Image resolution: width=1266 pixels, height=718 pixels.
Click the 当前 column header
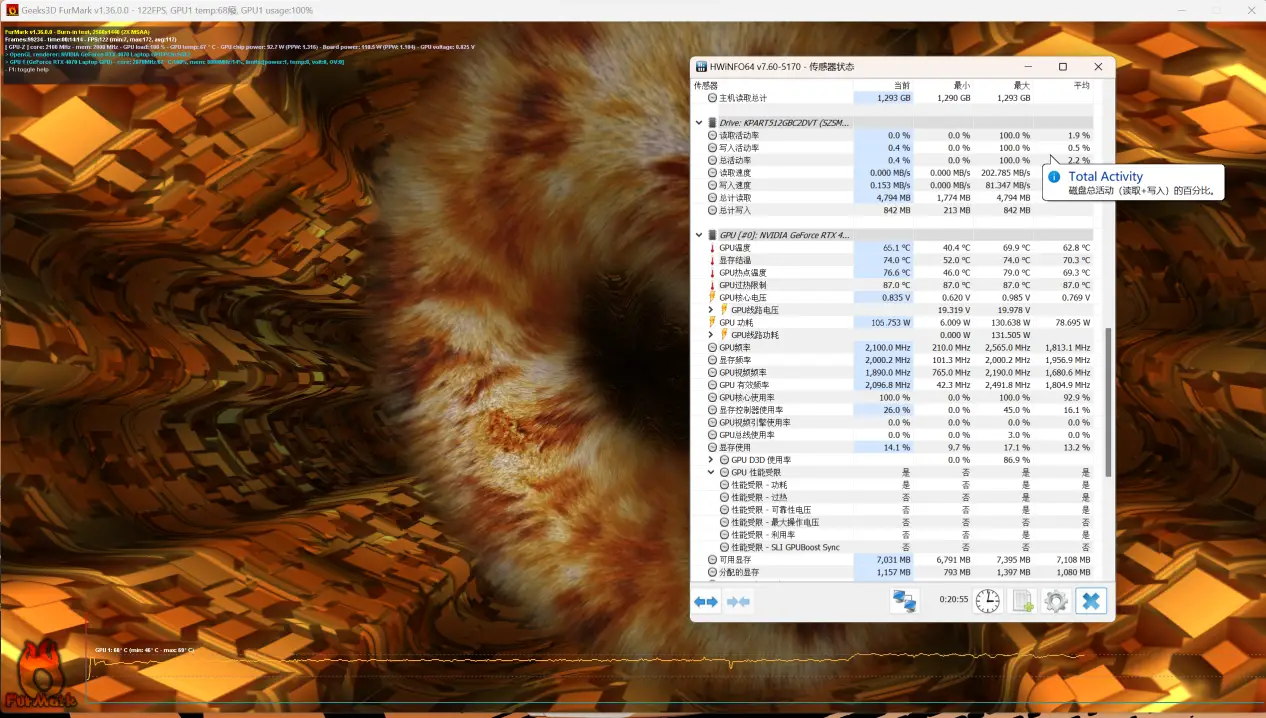click(x=901, y=86)
